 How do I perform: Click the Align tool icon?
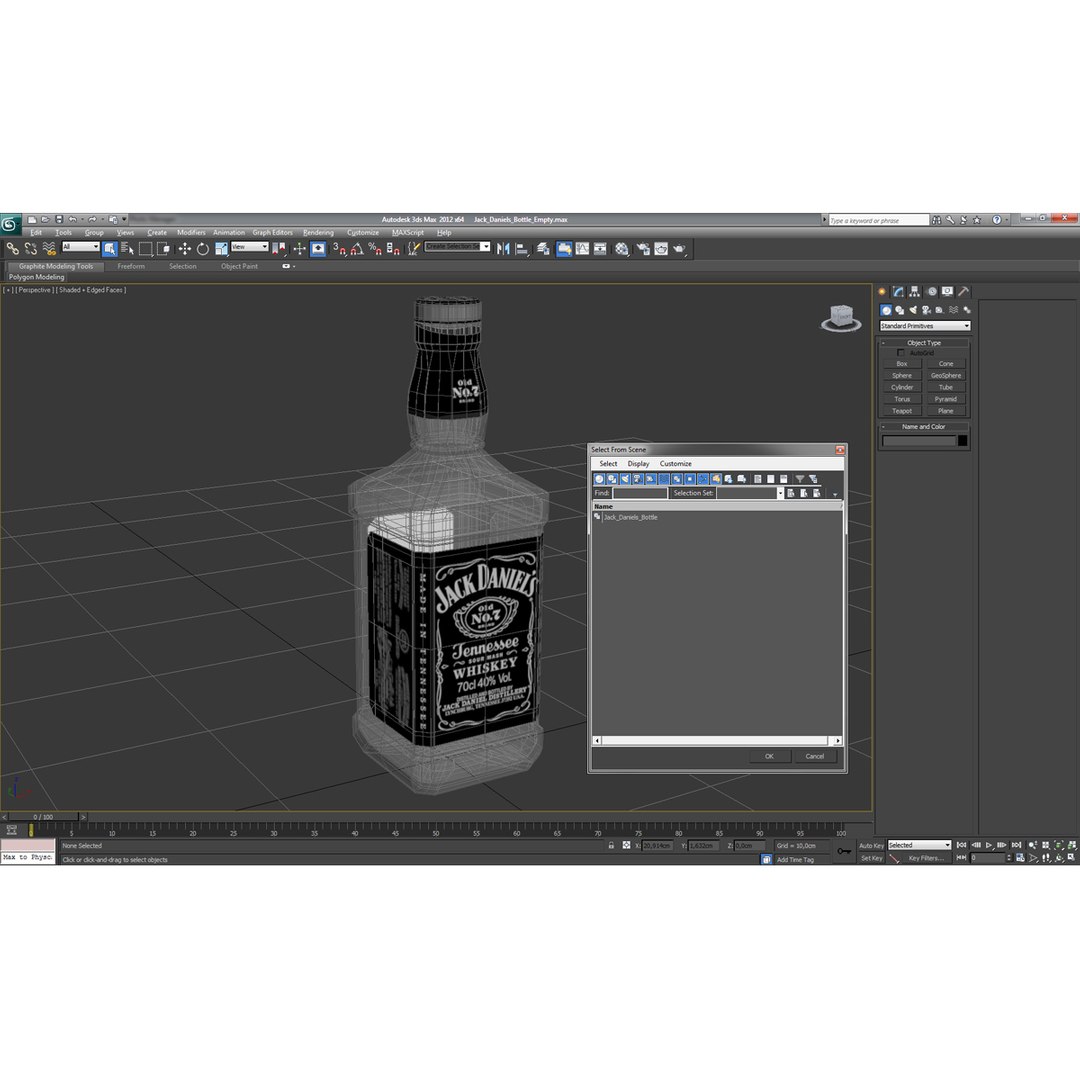[x=522, y=249]
